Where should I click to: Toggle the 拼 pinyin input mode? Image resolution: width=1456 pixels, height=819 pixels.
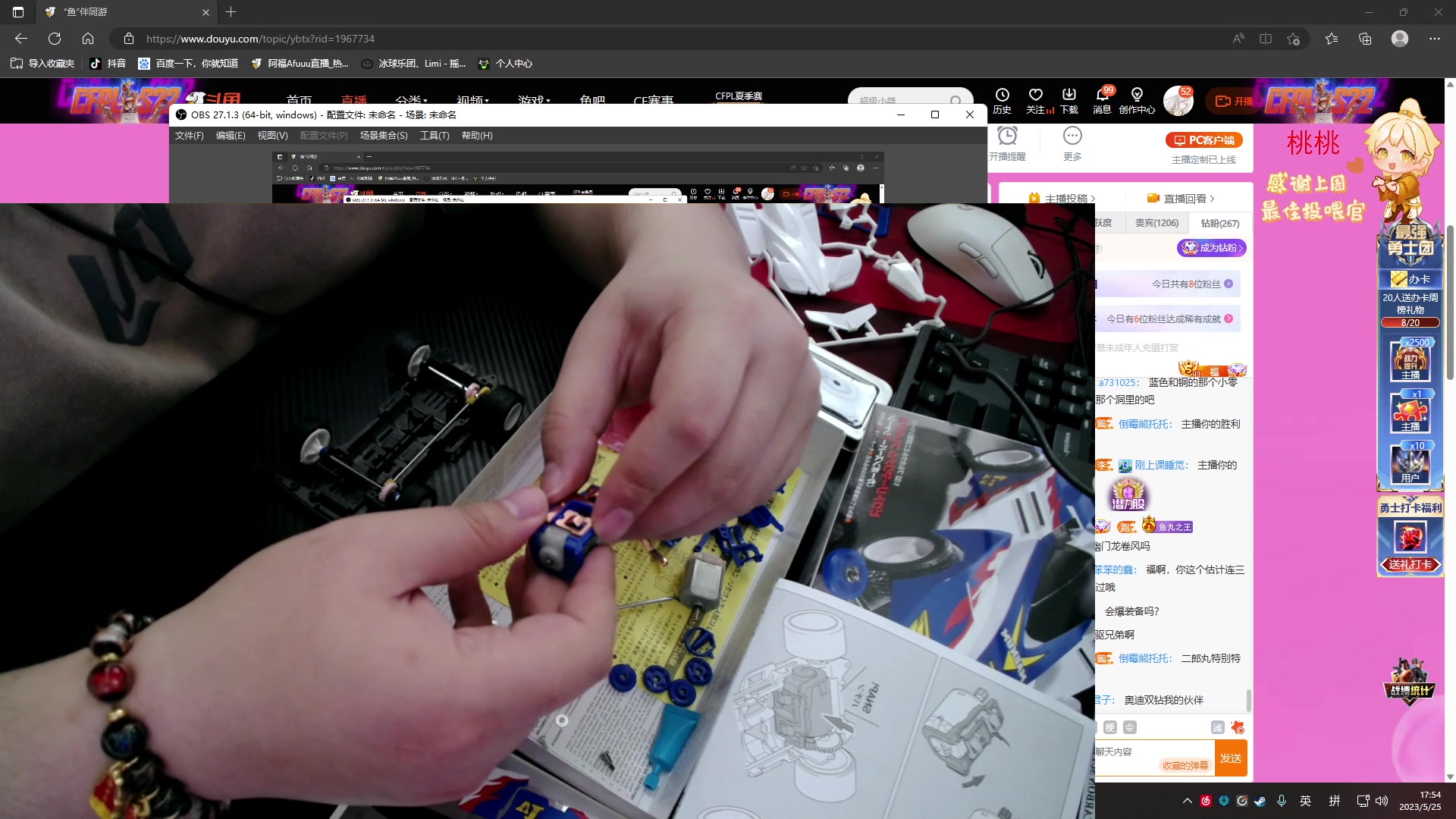point(1335,801)
